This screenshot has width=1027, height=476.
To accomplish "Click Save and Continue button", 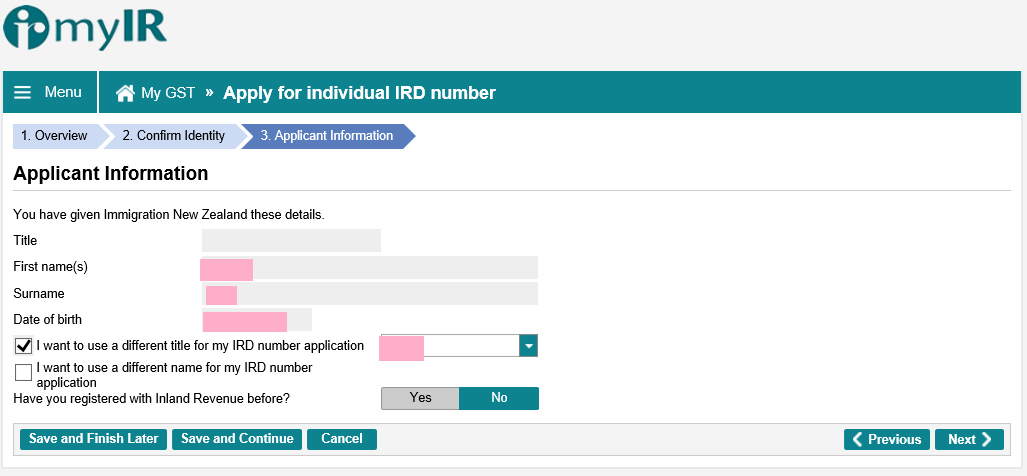I will click(x=237, y=439).
